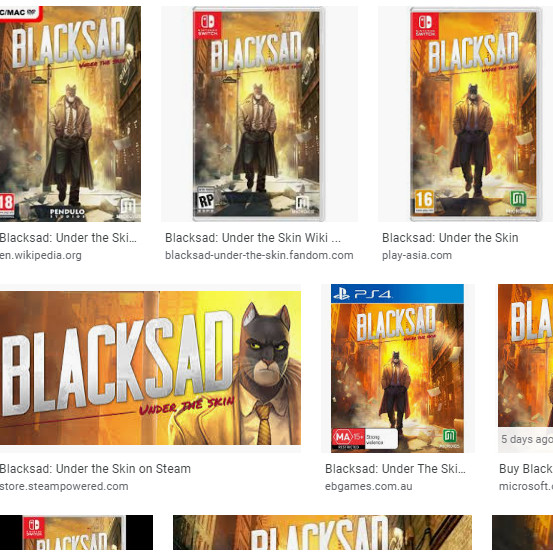Open the thumbnail labeled 5 days ago

coord(525,368)
